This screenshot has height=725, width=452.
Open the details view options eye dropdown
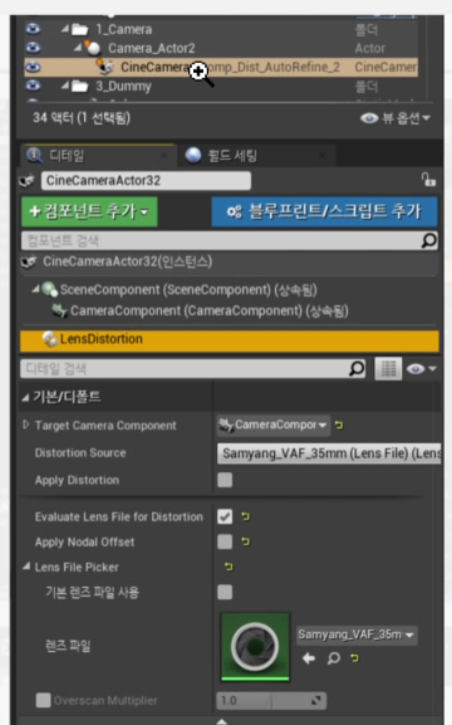coord(421,369)
